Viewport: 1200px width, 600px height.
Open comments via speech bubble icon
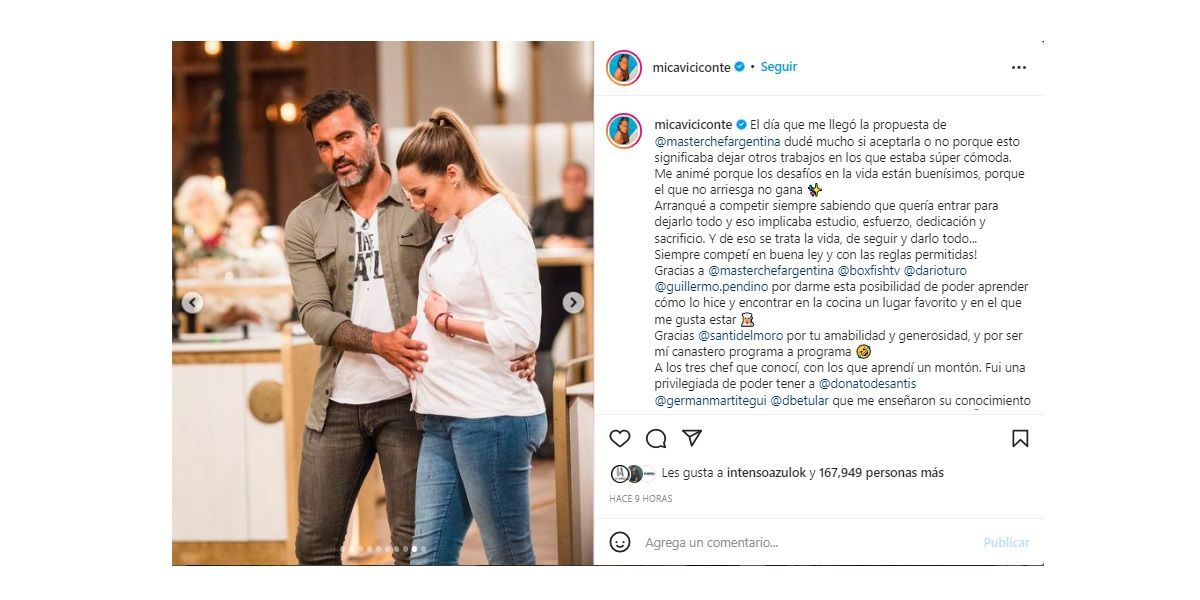pyautogui.click(x=656, y=438)
